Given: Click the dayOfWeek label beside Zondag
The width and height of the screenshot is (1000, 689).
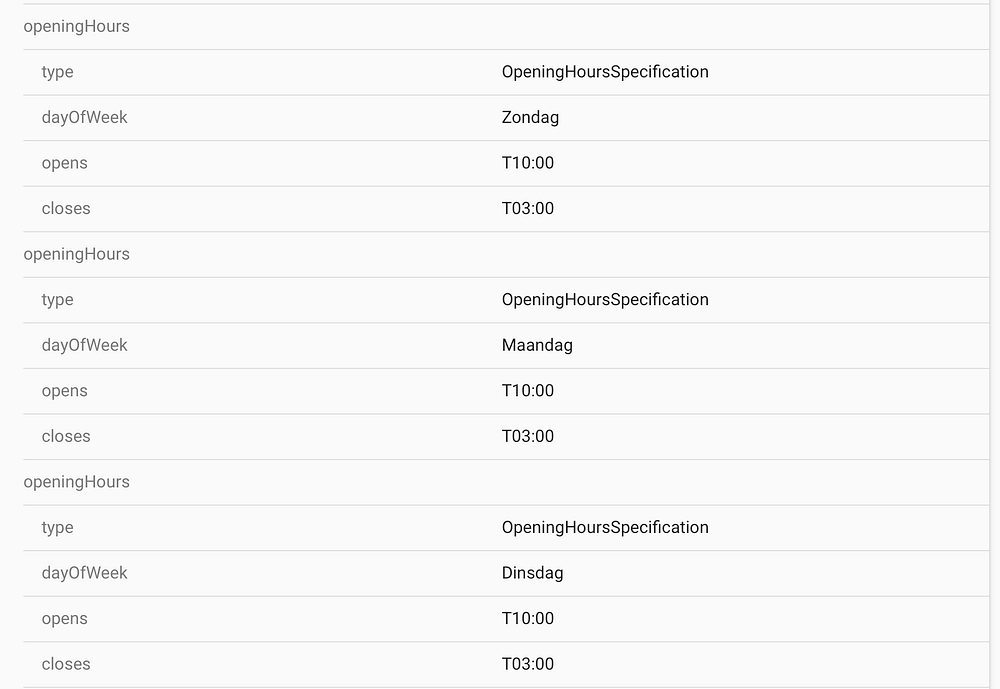Looking at the screenshot, I should pyautogui.click(x=85, y=118).
